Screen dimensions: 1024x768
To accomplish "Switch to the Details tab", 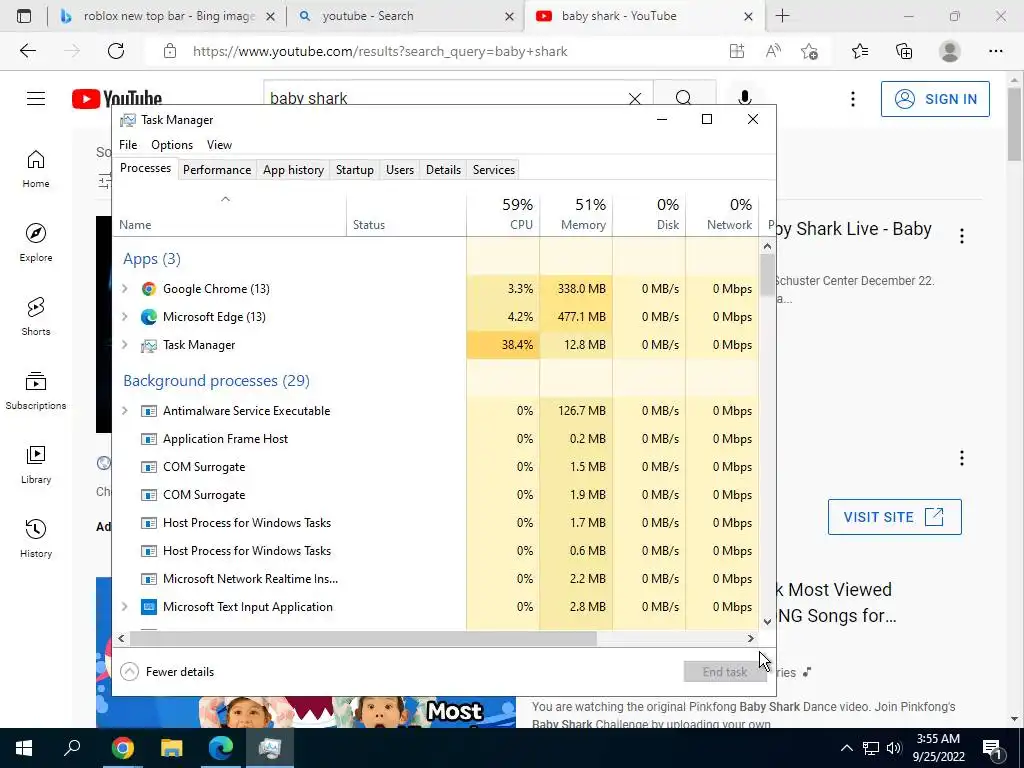I will pos(443,170).
